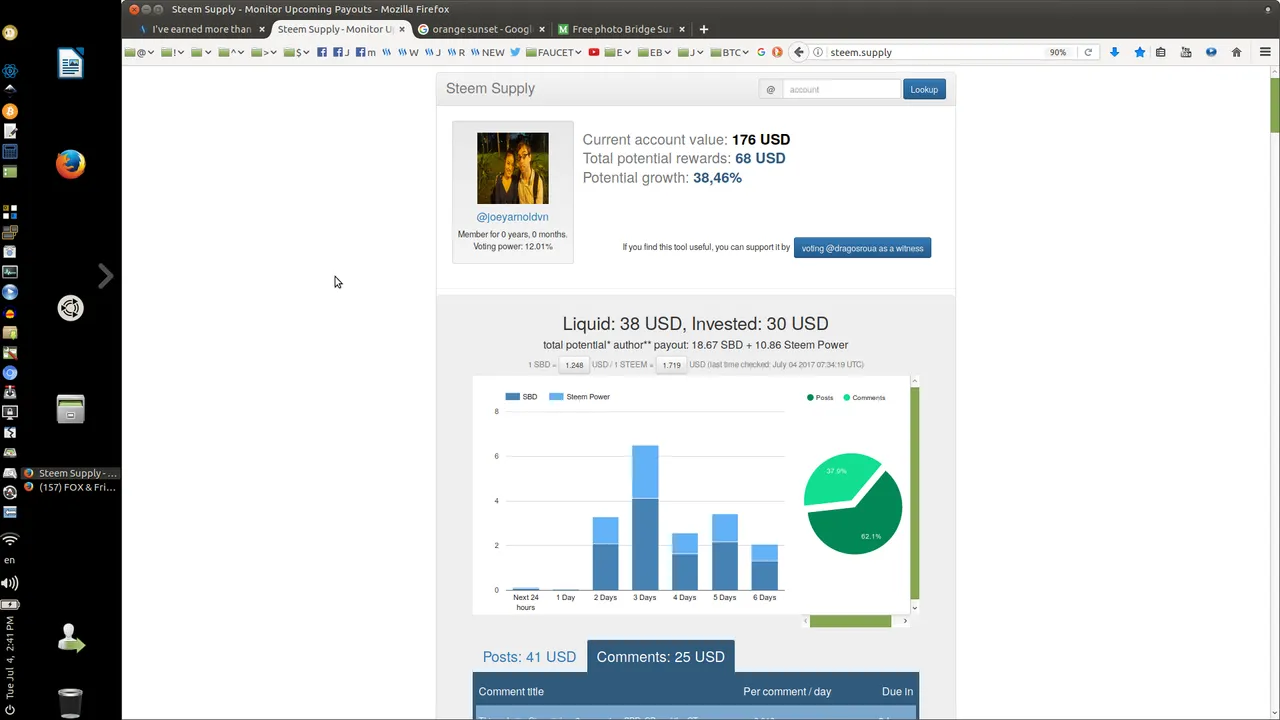Click the 62.1% dark green pie slice

pos(862,518)
